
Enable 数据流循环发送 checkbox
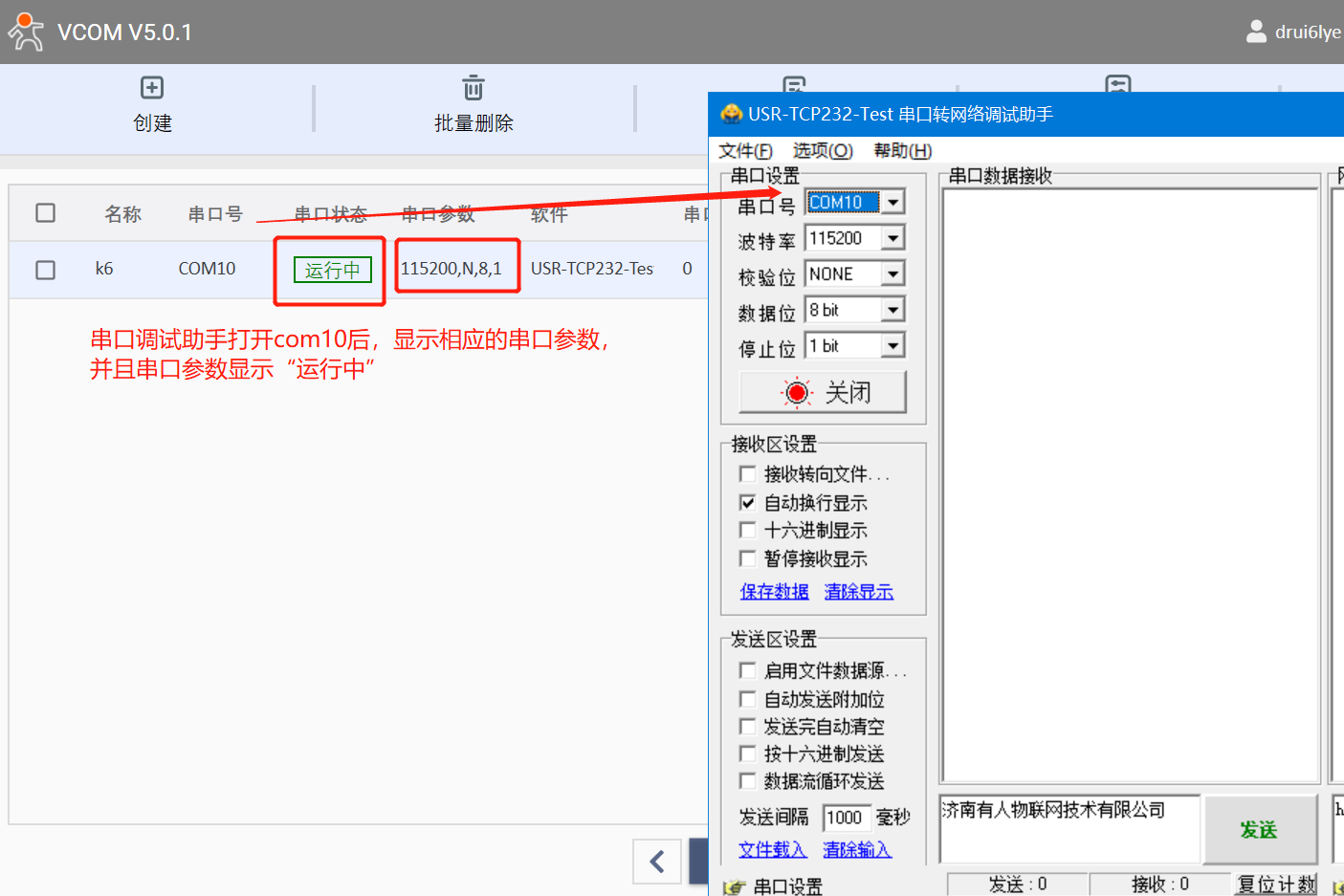coord(748,781)
